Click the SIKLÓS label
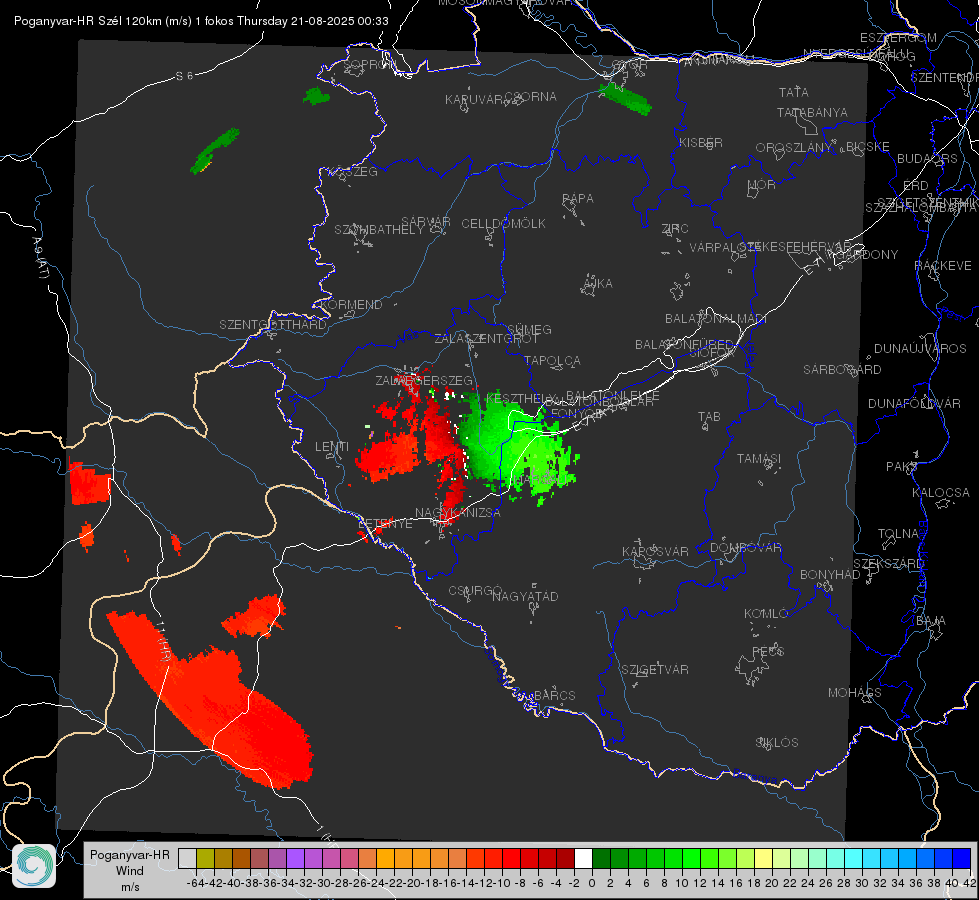Screen dimensions: 979x900 point(777,743)
